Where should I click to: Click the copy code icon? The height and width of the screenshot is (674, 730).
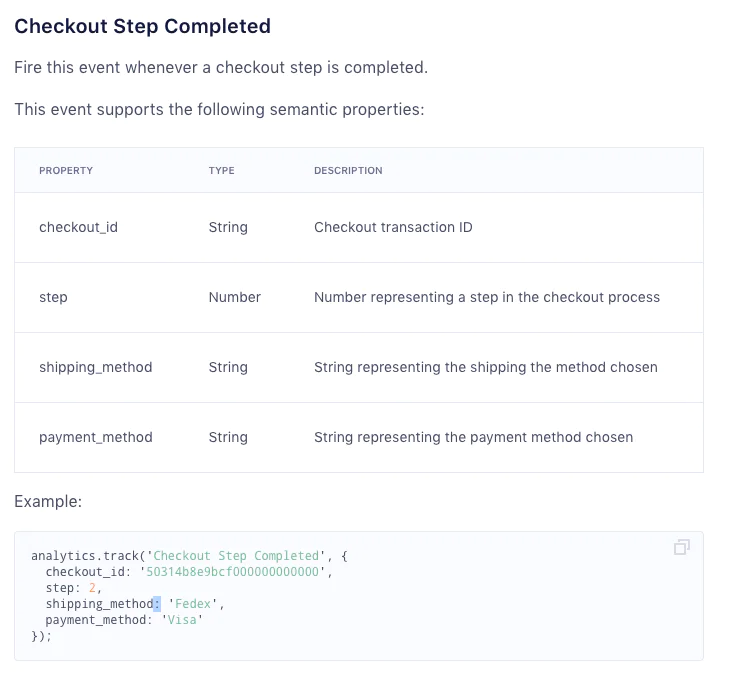tap(682, 547)
